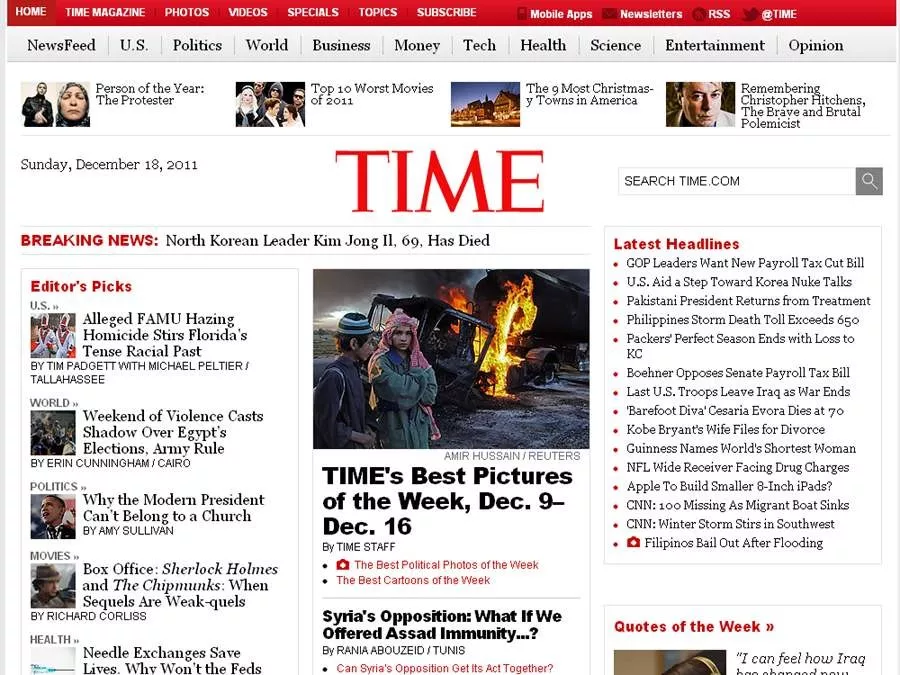Open Alleged FAMU Hazing Homicide headline
900x675 pixels.
coord(165,335)
